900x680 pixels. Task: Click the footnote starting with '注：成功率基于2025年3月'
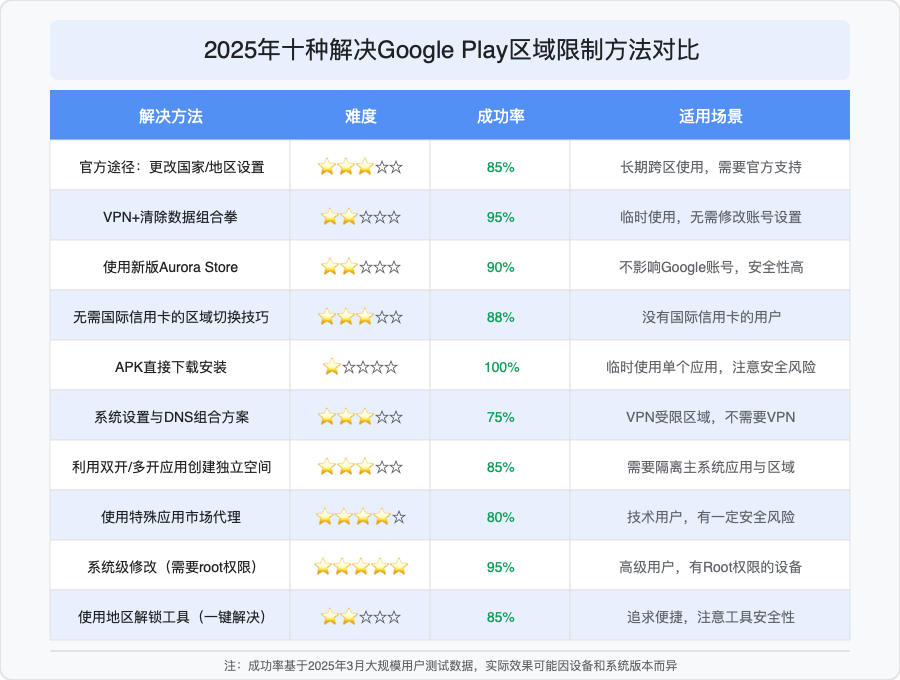(451, 666)
